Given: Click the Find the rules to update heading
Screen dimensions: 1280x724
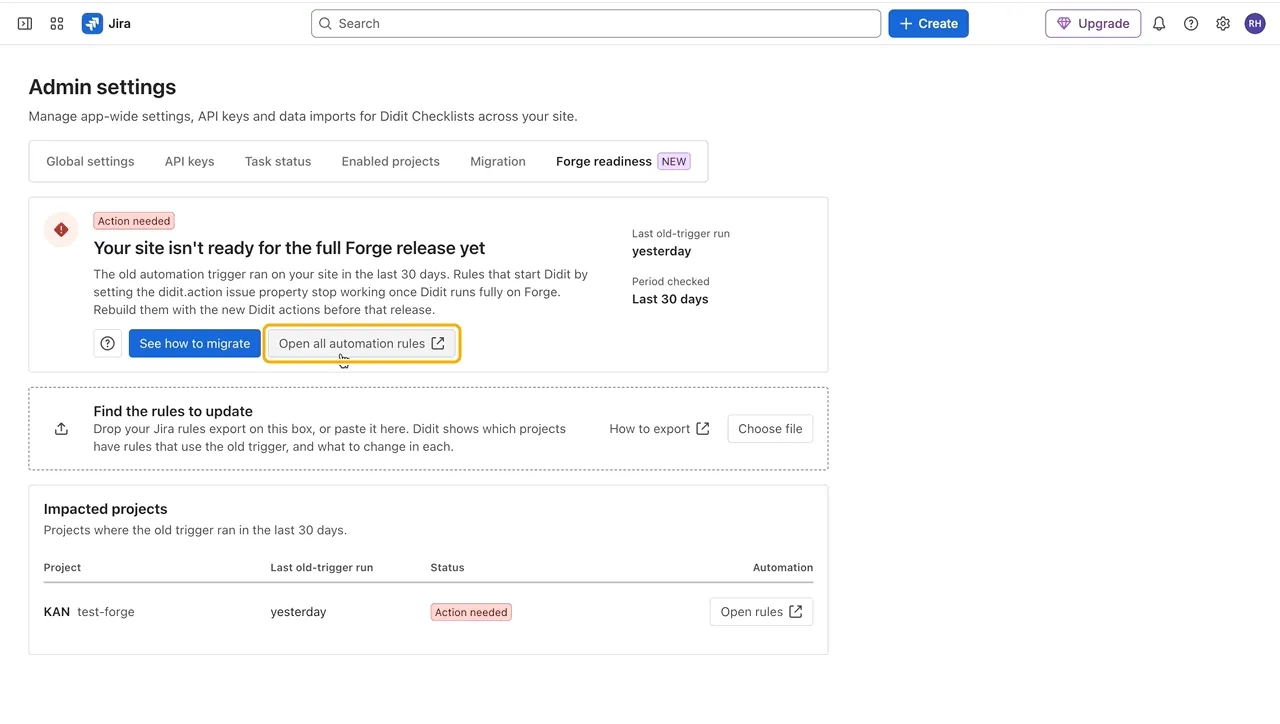Looking at the screenshot, I should point(173,411).
